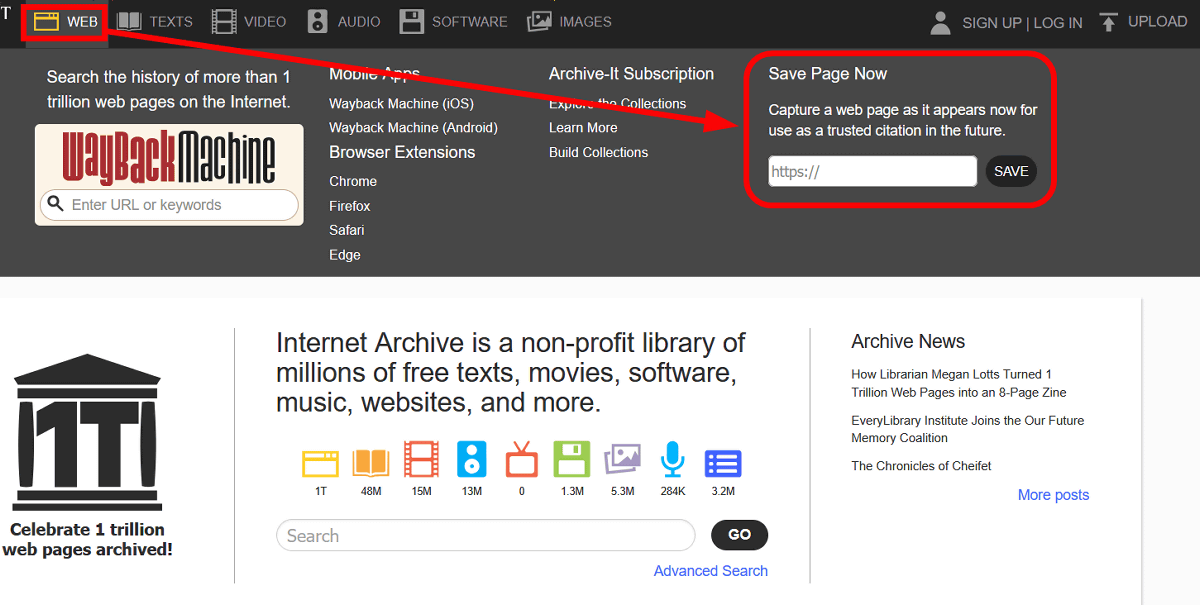Image resolution: width=1200 pixels, height=605 pixels.
Task: Click the green software floppy disk icon
Action: pyautogui.click(x=572, y=462)
